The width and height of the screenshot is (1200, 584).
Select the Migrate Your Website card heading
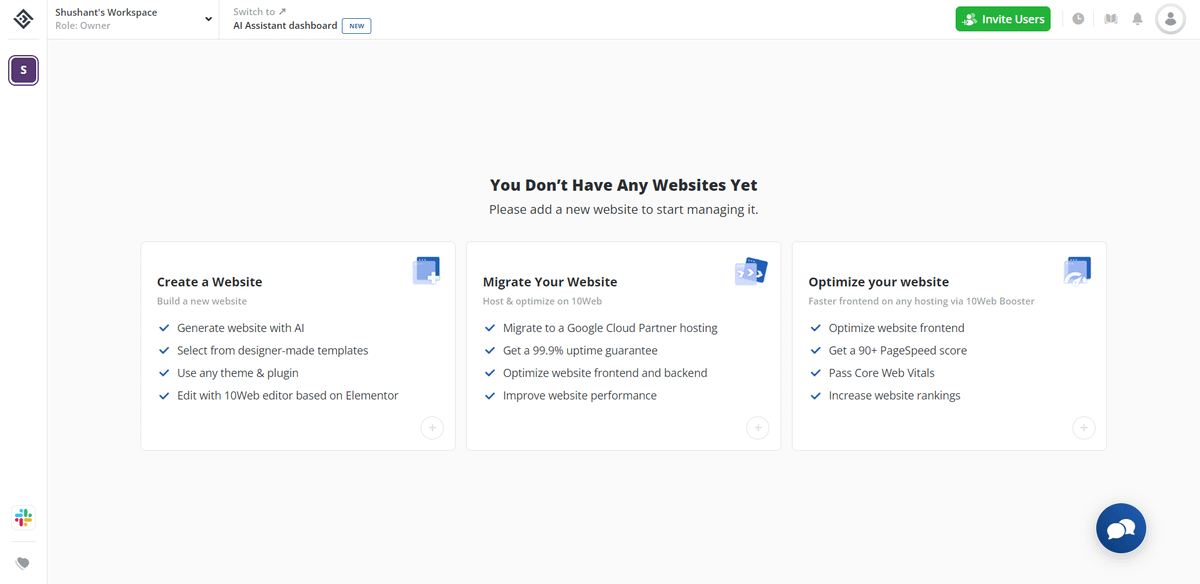pyautogui.click(x=550, y=282)
